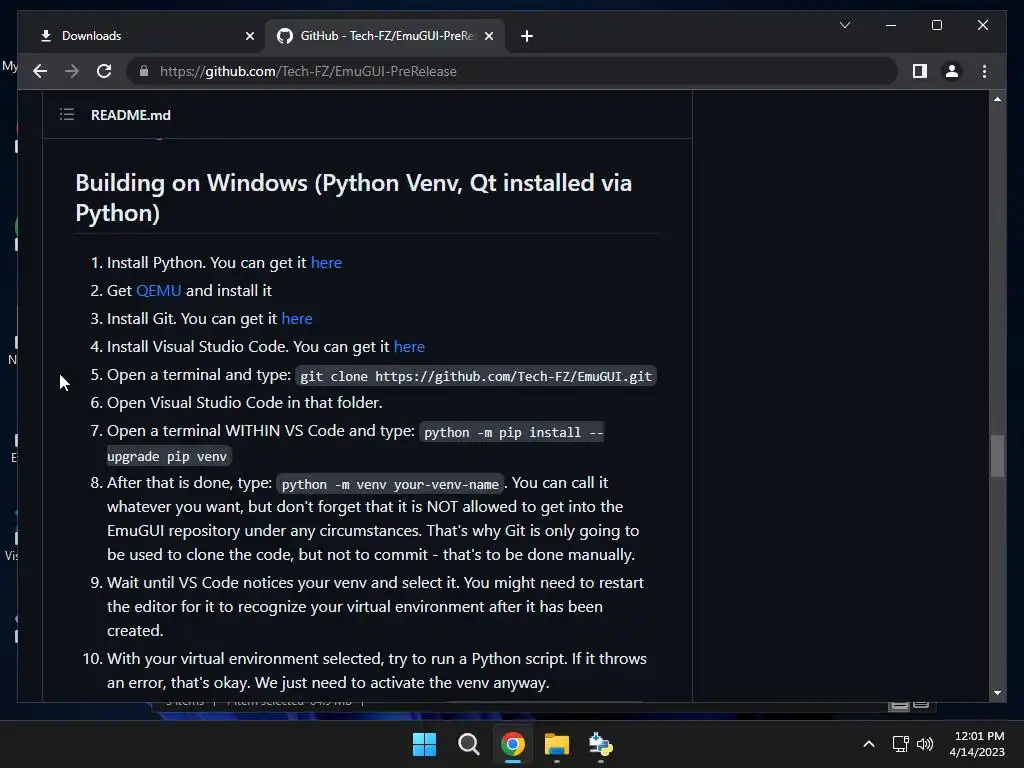The width and height of the screenshot is (1024, 768).
Task: Click the forward navigation arrow
Action: tap(72, 71)
